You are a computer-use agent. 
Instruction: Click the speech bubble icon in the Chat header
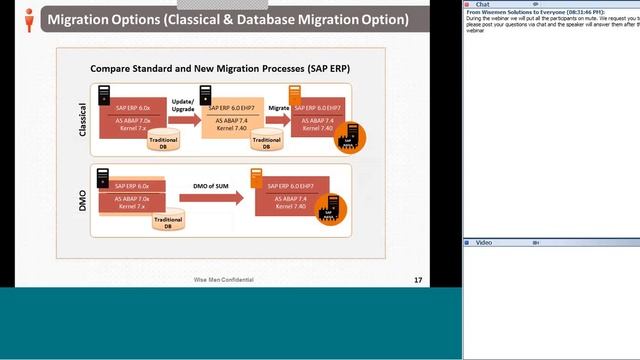tap(536, 4)
